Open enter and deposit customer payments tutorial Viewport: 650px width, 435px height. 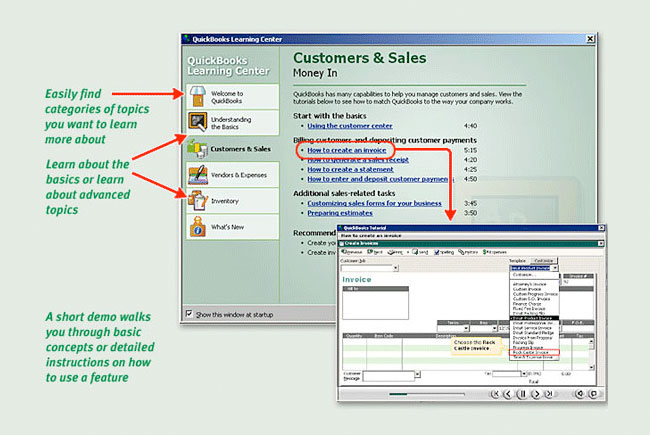click(380, 179)
